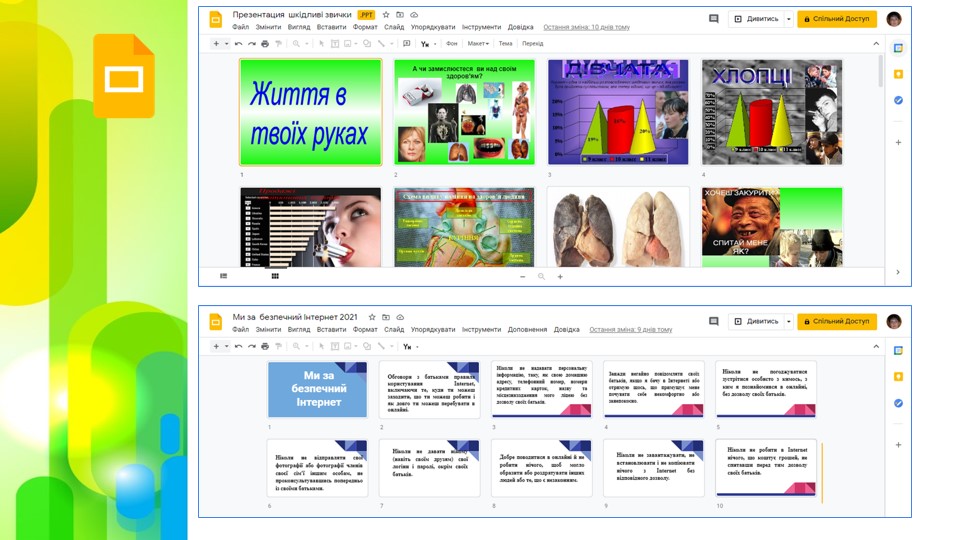Expand the Дивитись dropdown arrow in top window

point(789,19)
